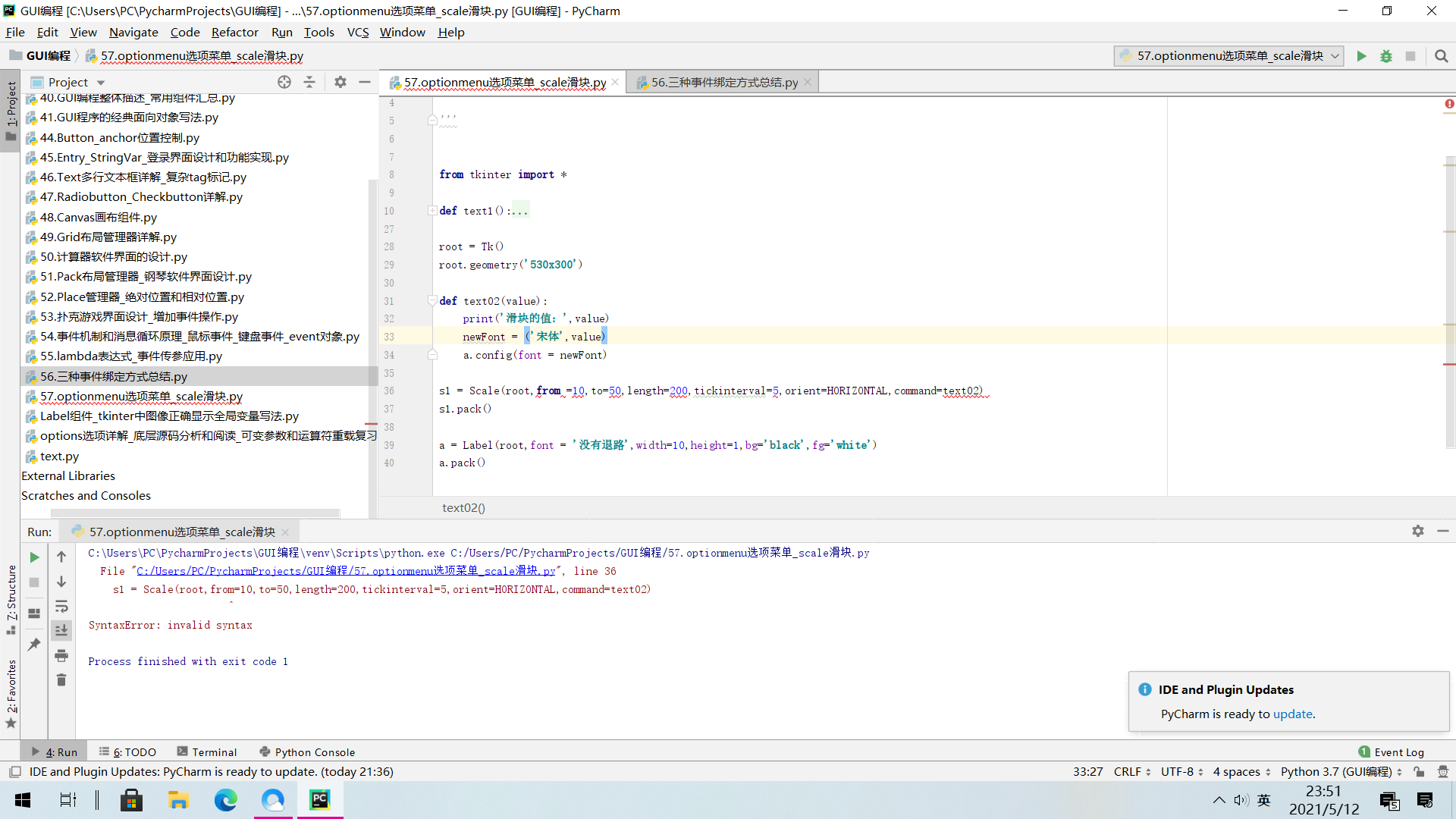Viewport: 1456px width, 819px height.
Task: Click the stop icon in top toolbar
Action: (1410, 56)
